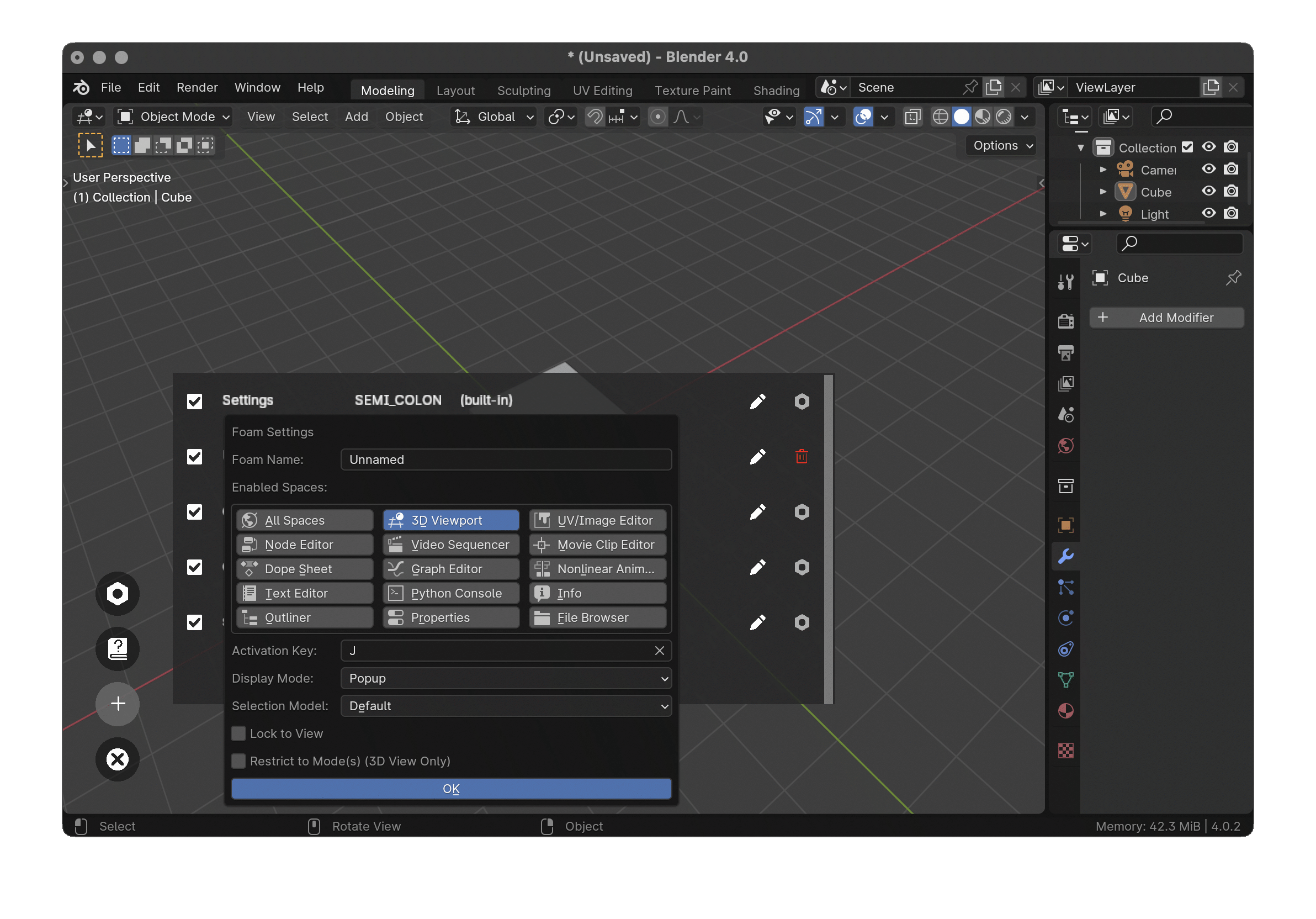
Task: Enable Restrict to Mode(s) checkbox
Action: tap(238, 762)
